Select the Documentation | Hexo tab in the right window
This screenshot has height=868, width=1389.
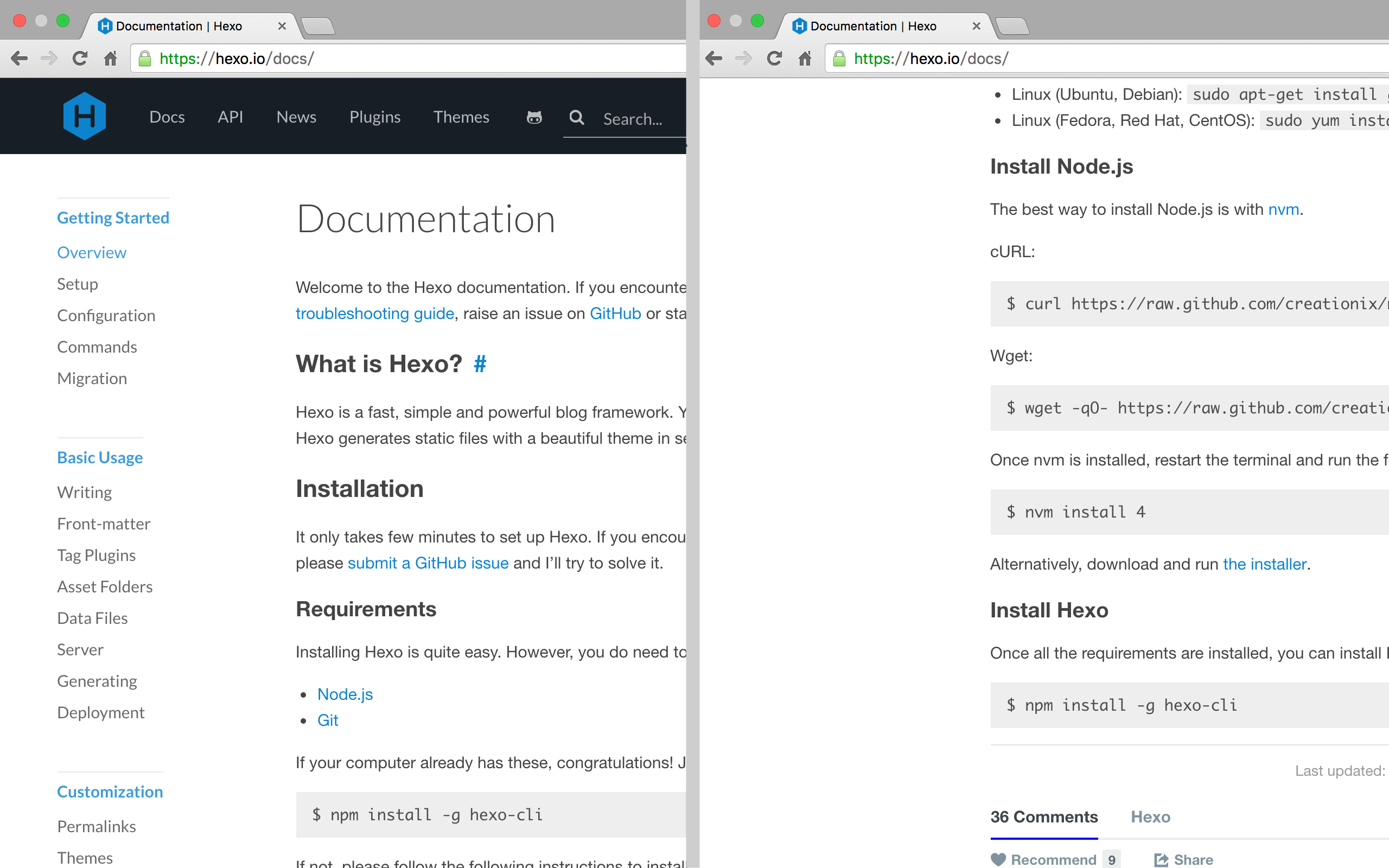885,27
